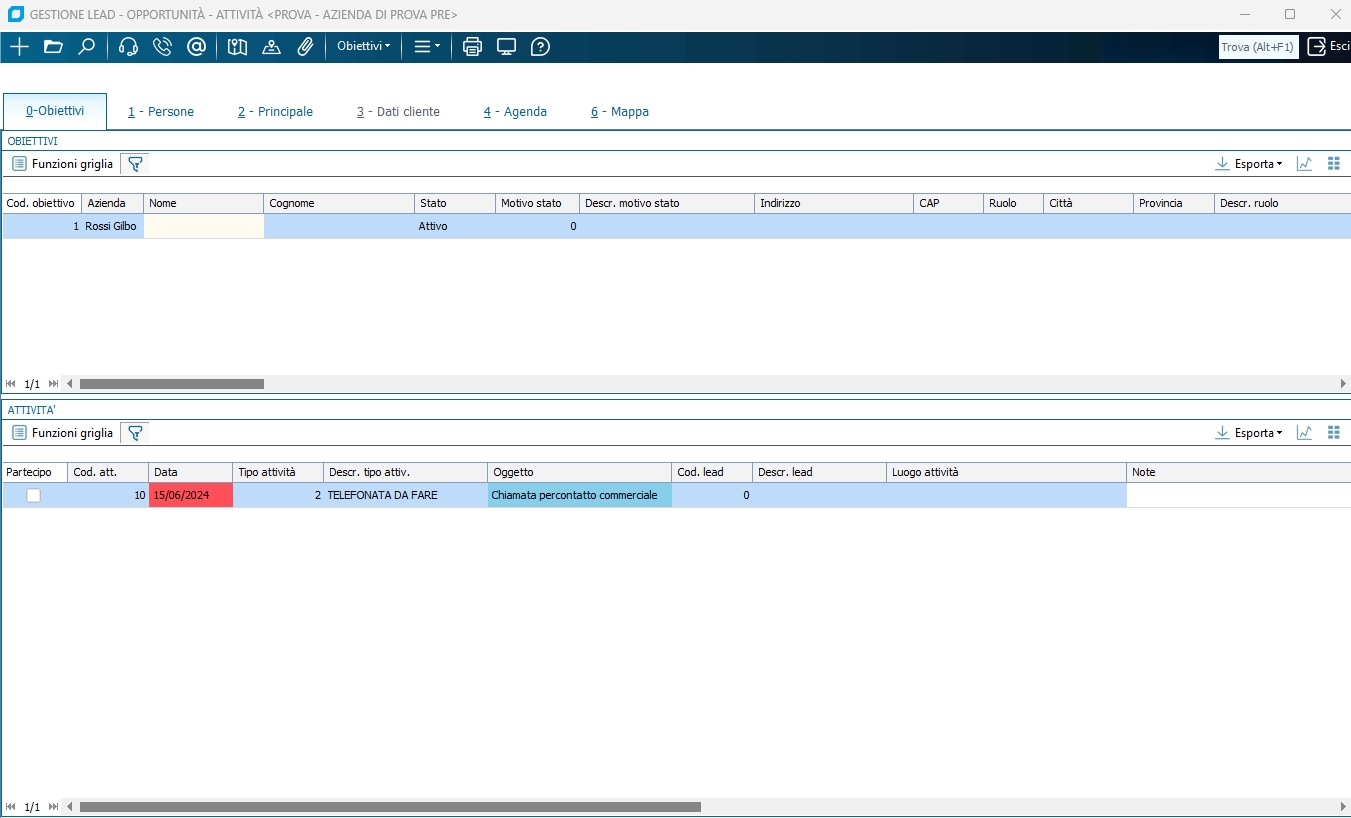The height and width of the screenshot is (818, 1351).
Task: Click the printer icon
Action: (473, 47)
